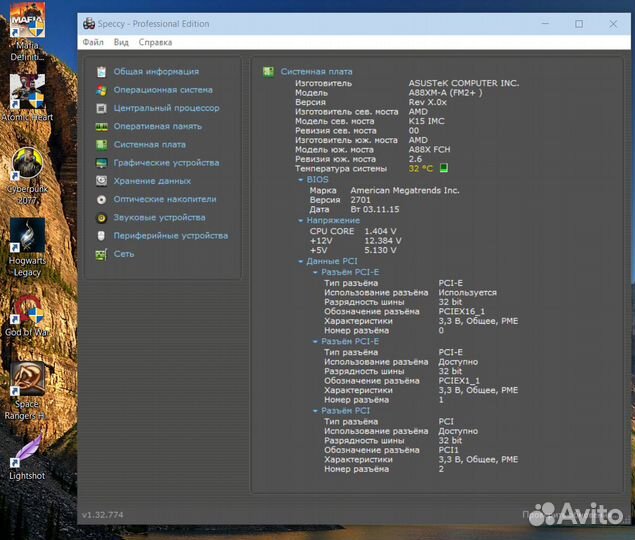The height and width of the screenshot is (540, 635).
Task: Collapse the BIOS section
Action: pyautogui.click(x=300, y=179)
